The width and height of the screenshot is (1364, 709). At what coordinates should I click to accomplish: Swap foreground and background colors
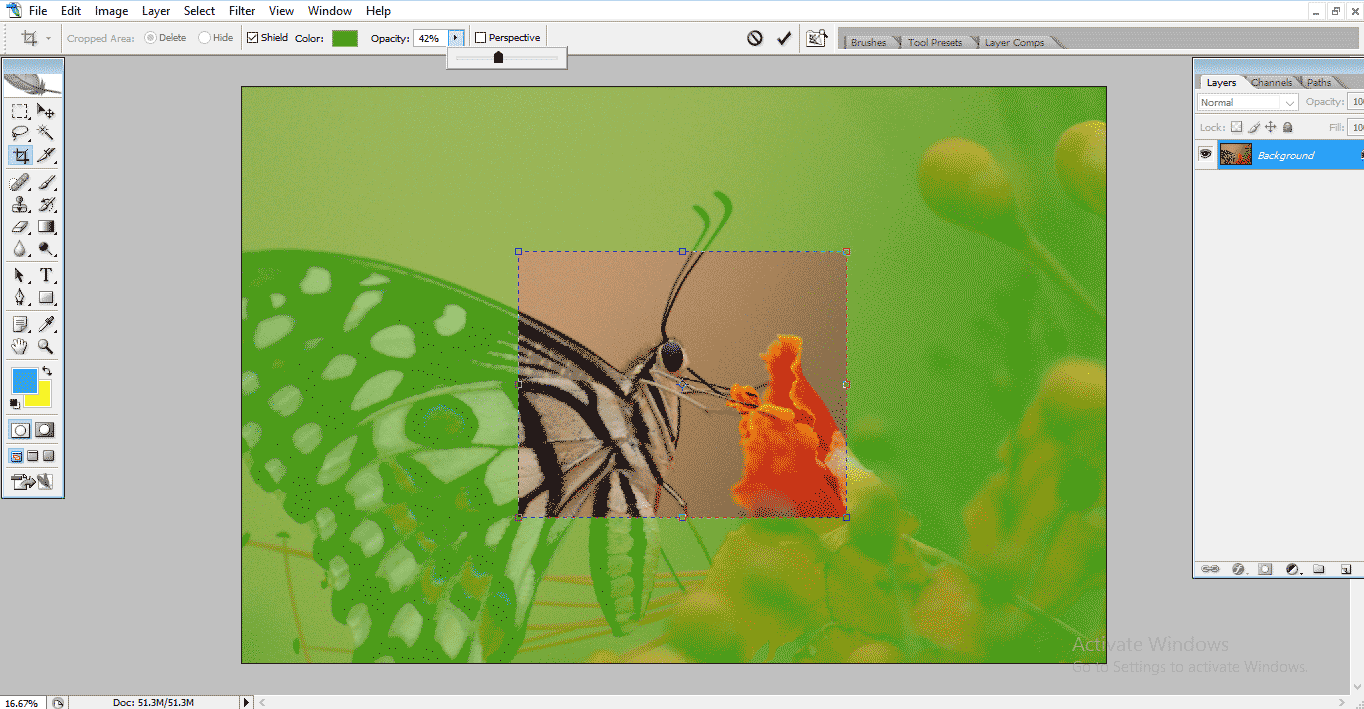[x=46, y=372]
